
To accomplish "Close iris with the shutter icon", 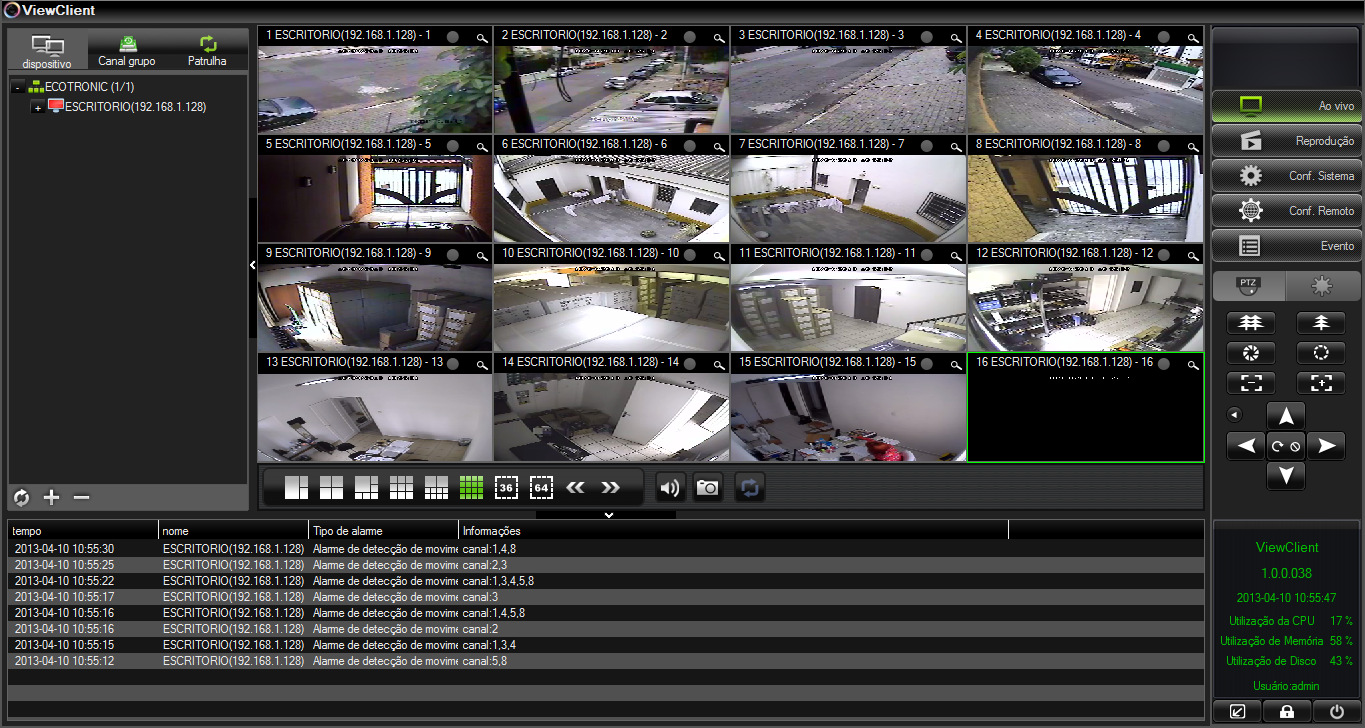I will coord(1250,353).
